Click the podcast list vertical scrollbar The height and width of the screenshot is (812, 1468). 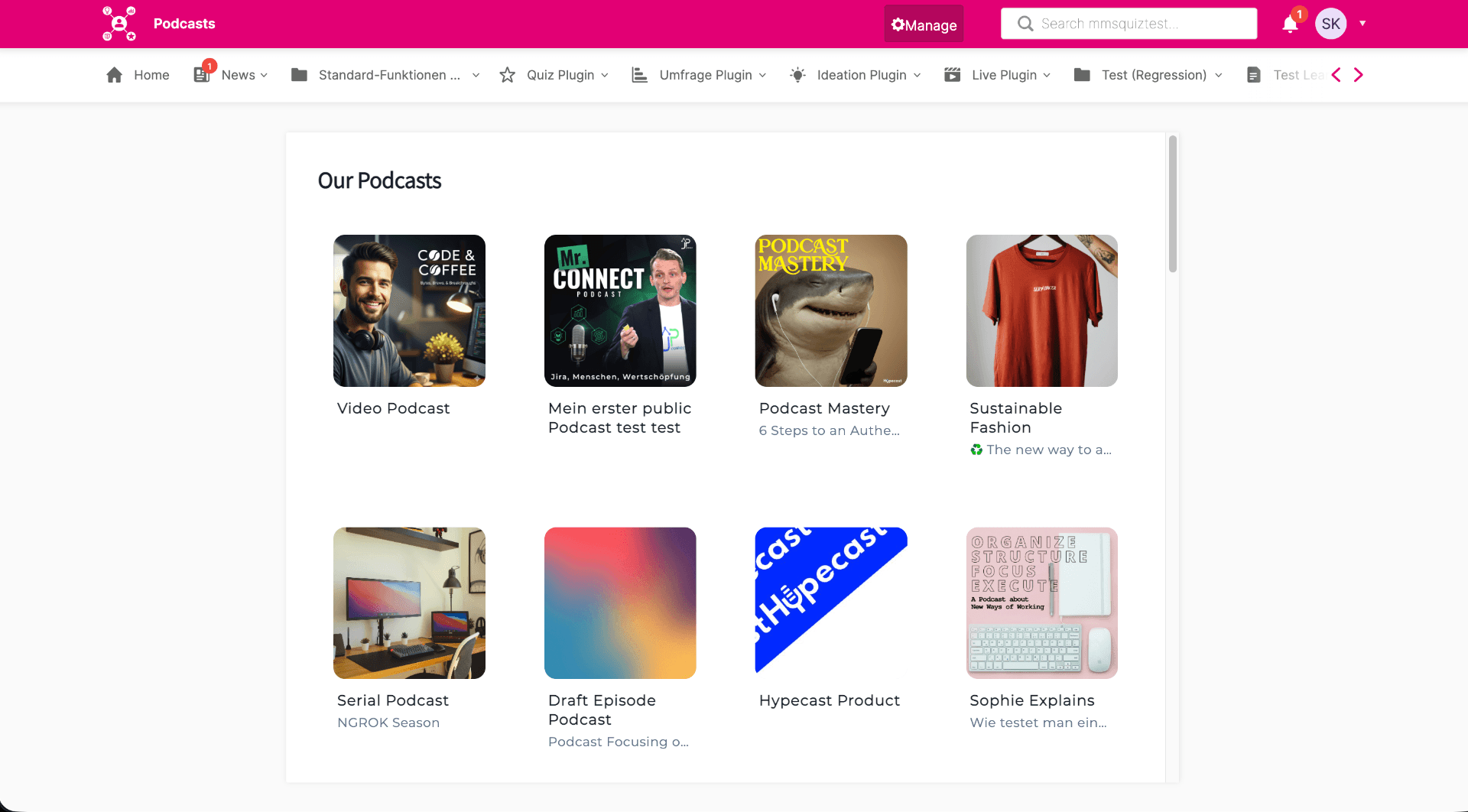click(x=1173, y=204)
